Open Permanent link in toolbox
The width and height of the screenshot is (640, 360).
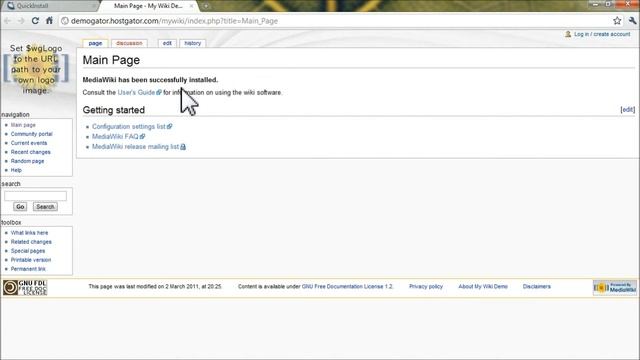pyautogui.click(x=28, y=269)
